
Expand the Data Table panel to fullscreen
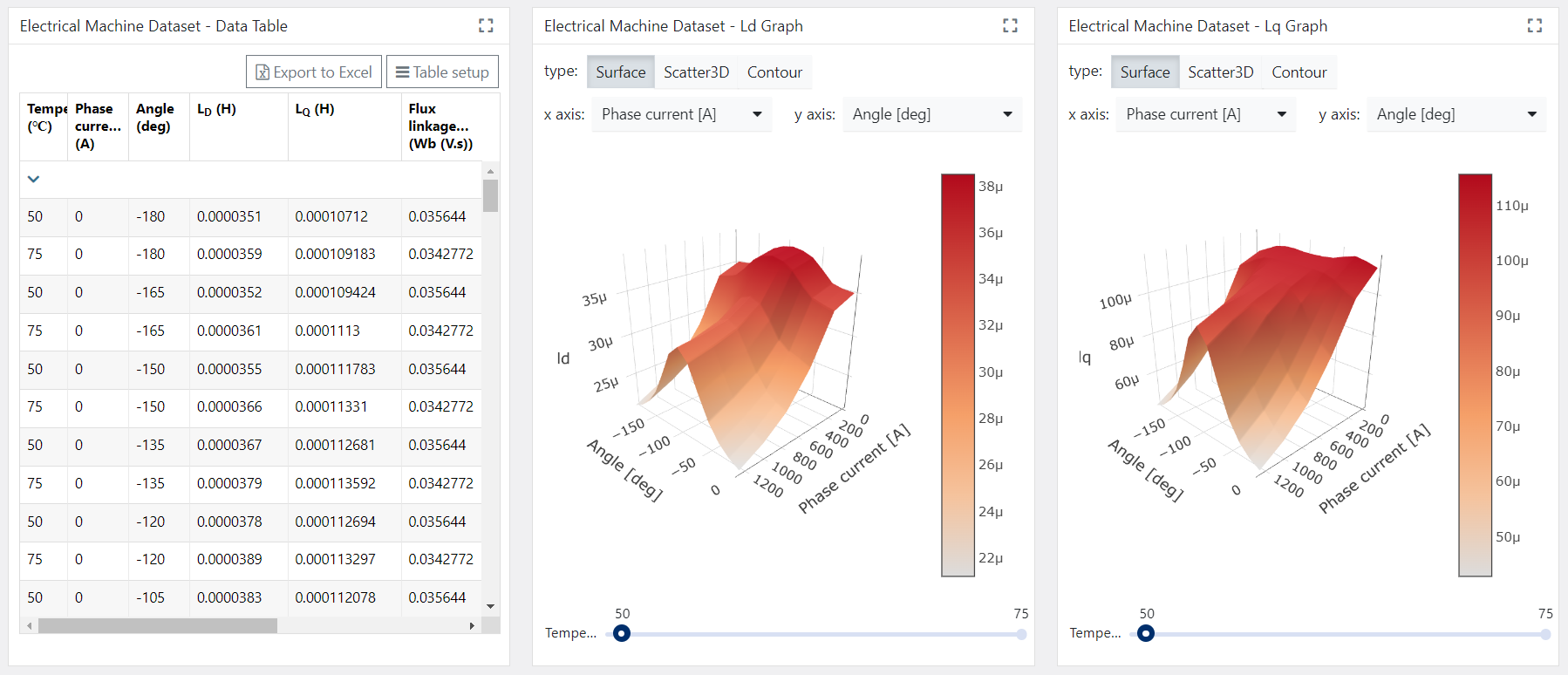(486, 26)
